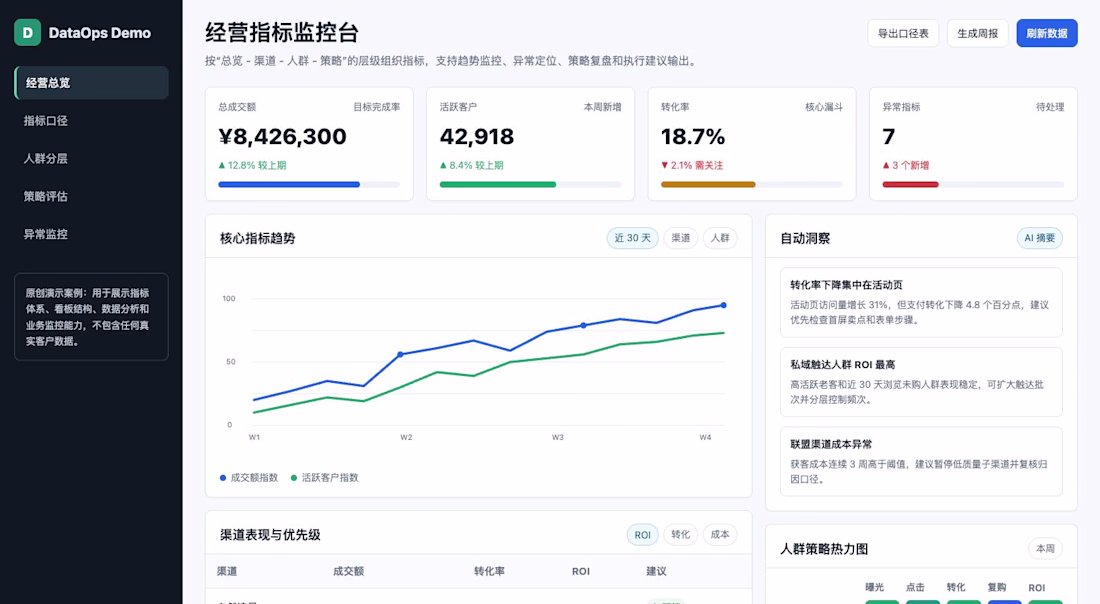Click the 复购 heatmap column label
Screen dimensions: 1100x604
pyautogui.click(x=996, y=587)
